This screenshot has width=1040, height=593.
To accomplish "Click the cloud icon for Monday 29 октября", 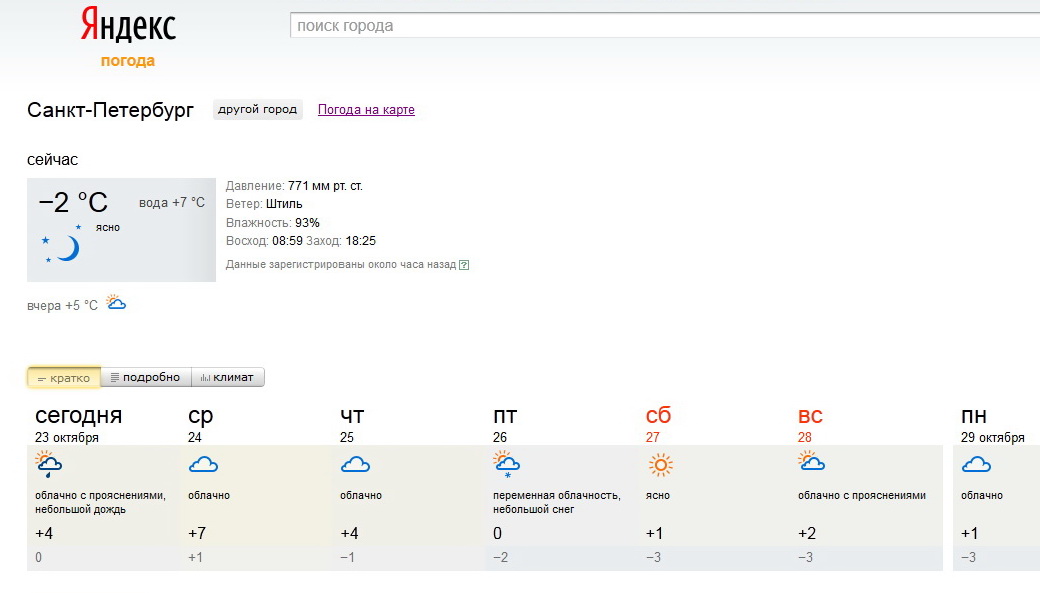I will (x=976, y=464).
